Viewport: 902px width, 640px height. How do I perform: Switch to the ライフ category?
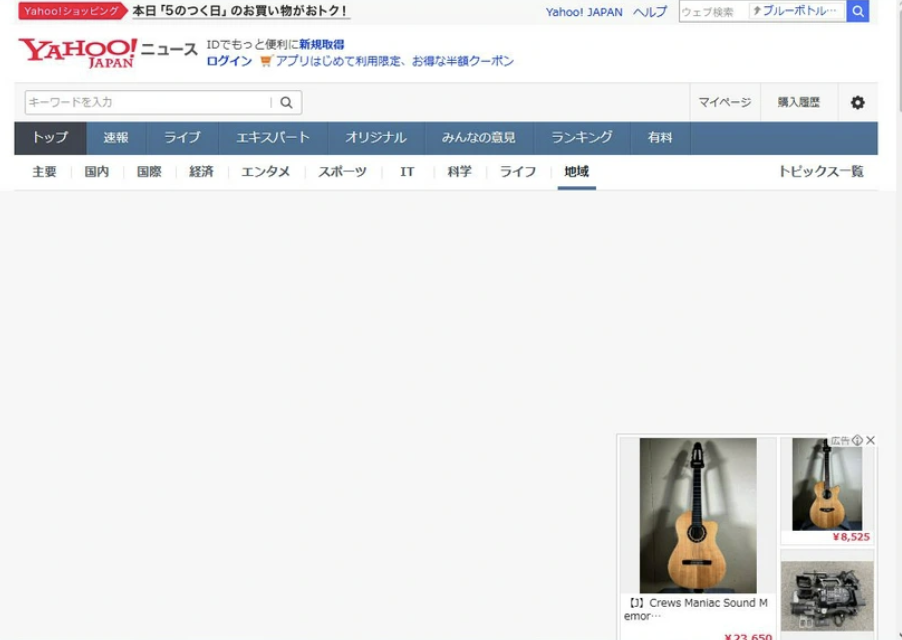pos(518,171)
